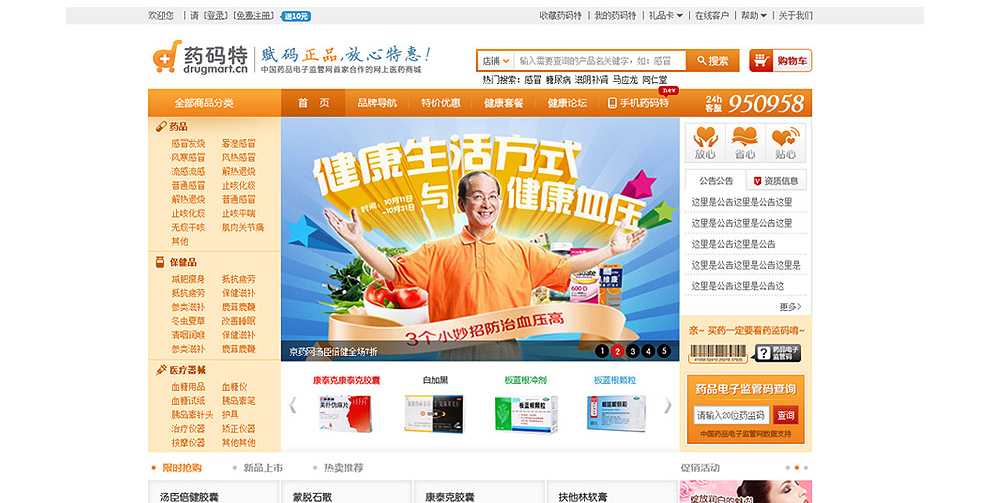Open the 店铺 search type dropdown

click(496, 61)
